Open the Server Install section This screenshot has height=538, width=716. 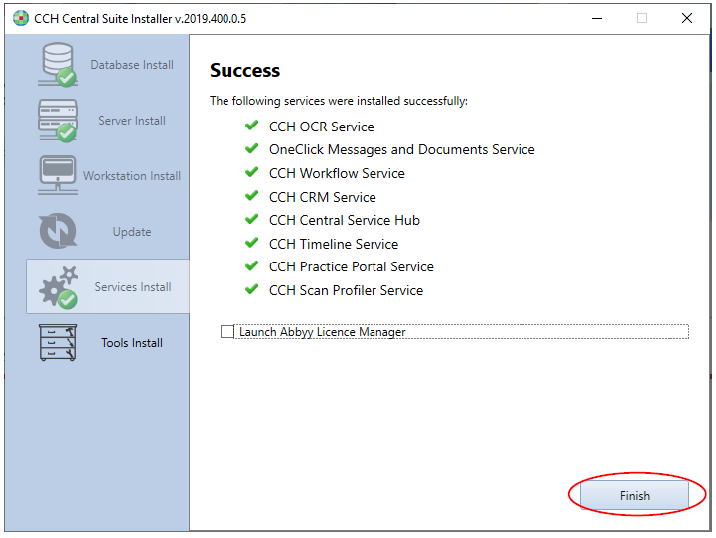(132, 121)
